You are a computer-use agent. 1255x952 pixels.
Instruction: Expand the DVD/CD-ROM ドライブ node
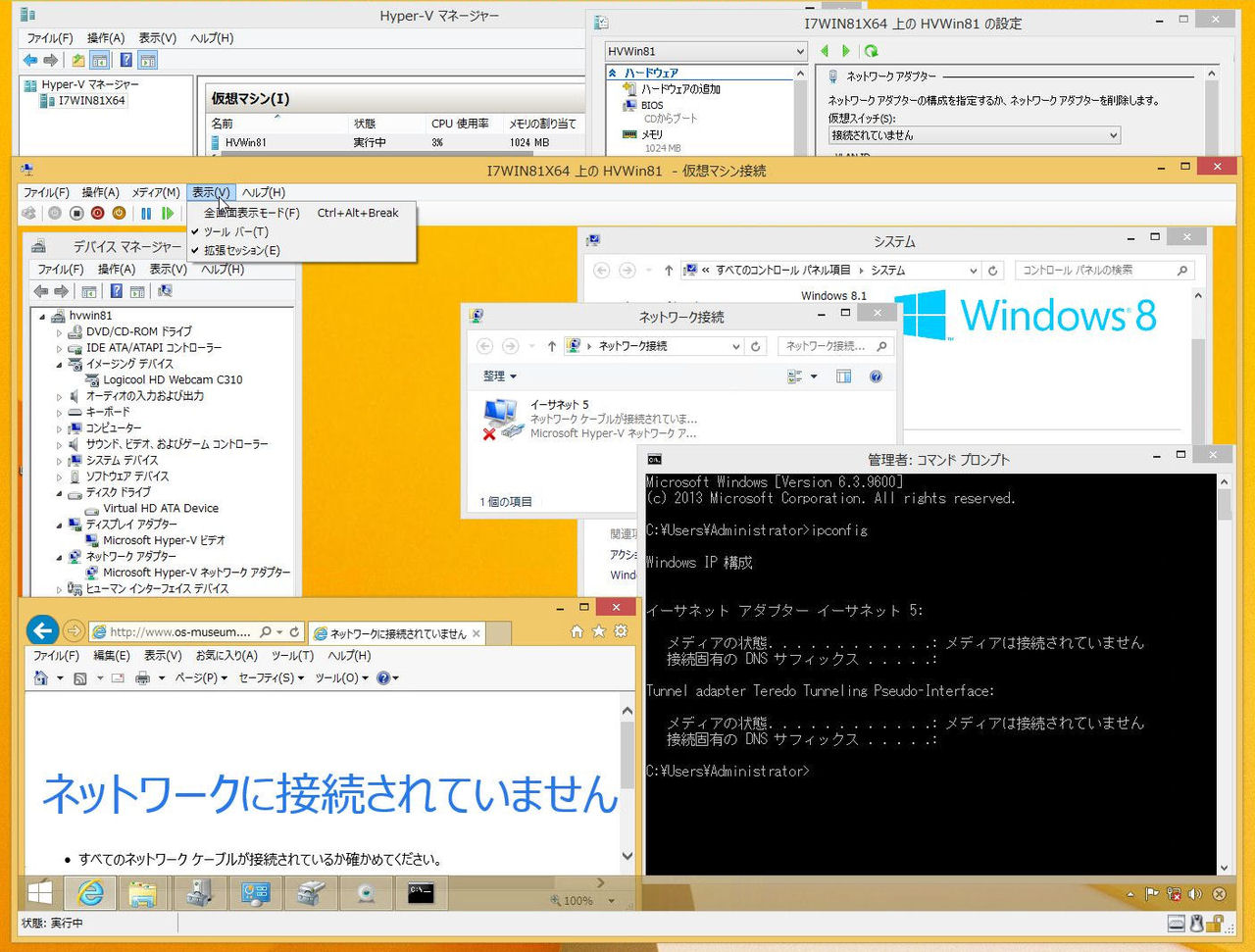click(59, 332)
